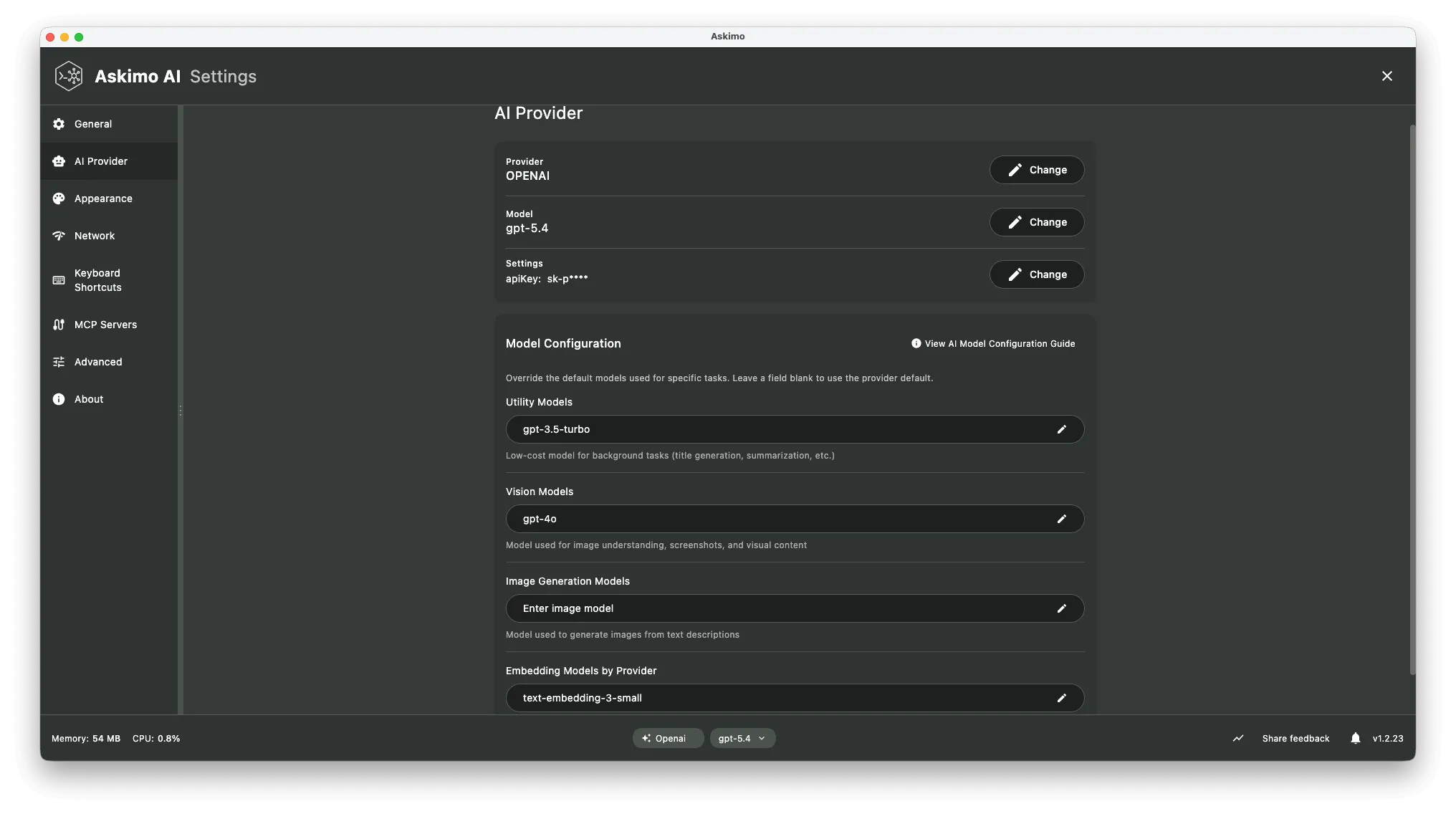This screenshot has height=814, width=1456.
Task: Click the Openai provider chip in status bar
Action: click(667, 738)
